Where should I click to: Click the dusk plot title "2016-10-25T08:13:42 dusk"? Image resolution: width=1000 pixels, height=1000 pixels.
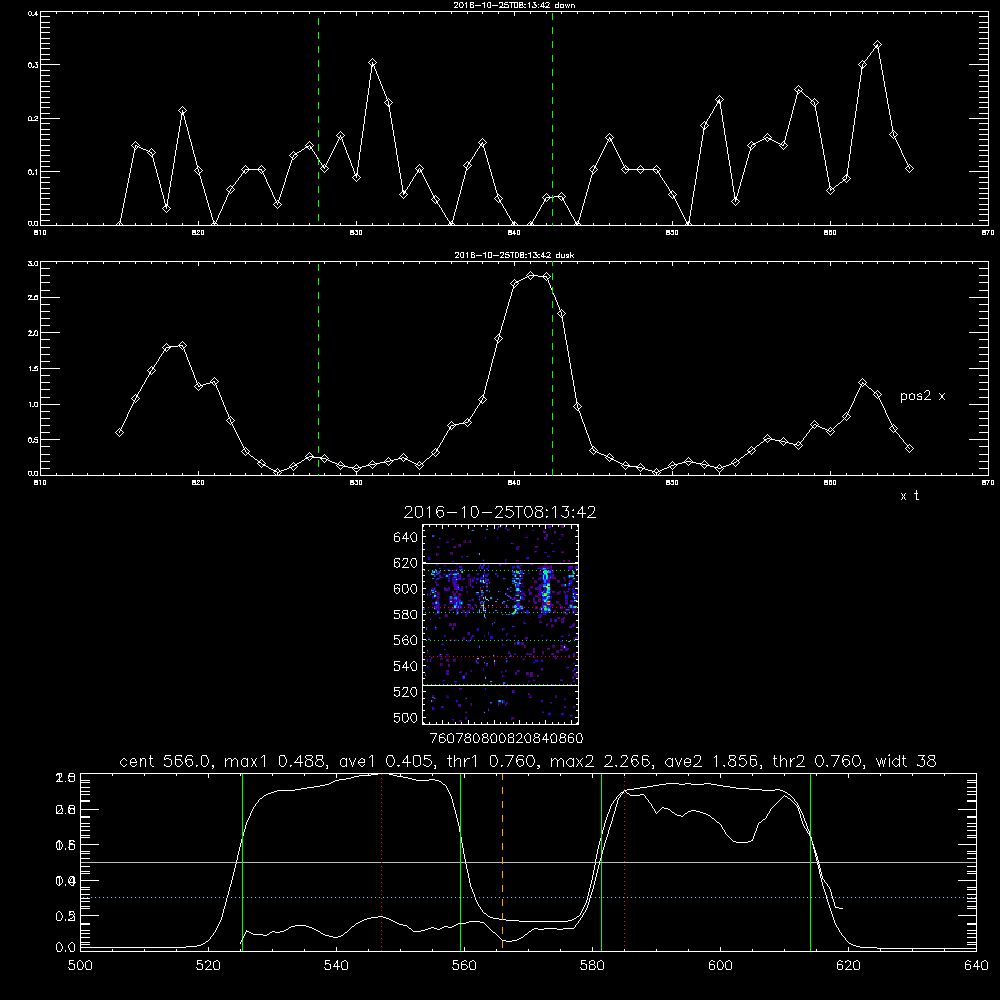514,255
